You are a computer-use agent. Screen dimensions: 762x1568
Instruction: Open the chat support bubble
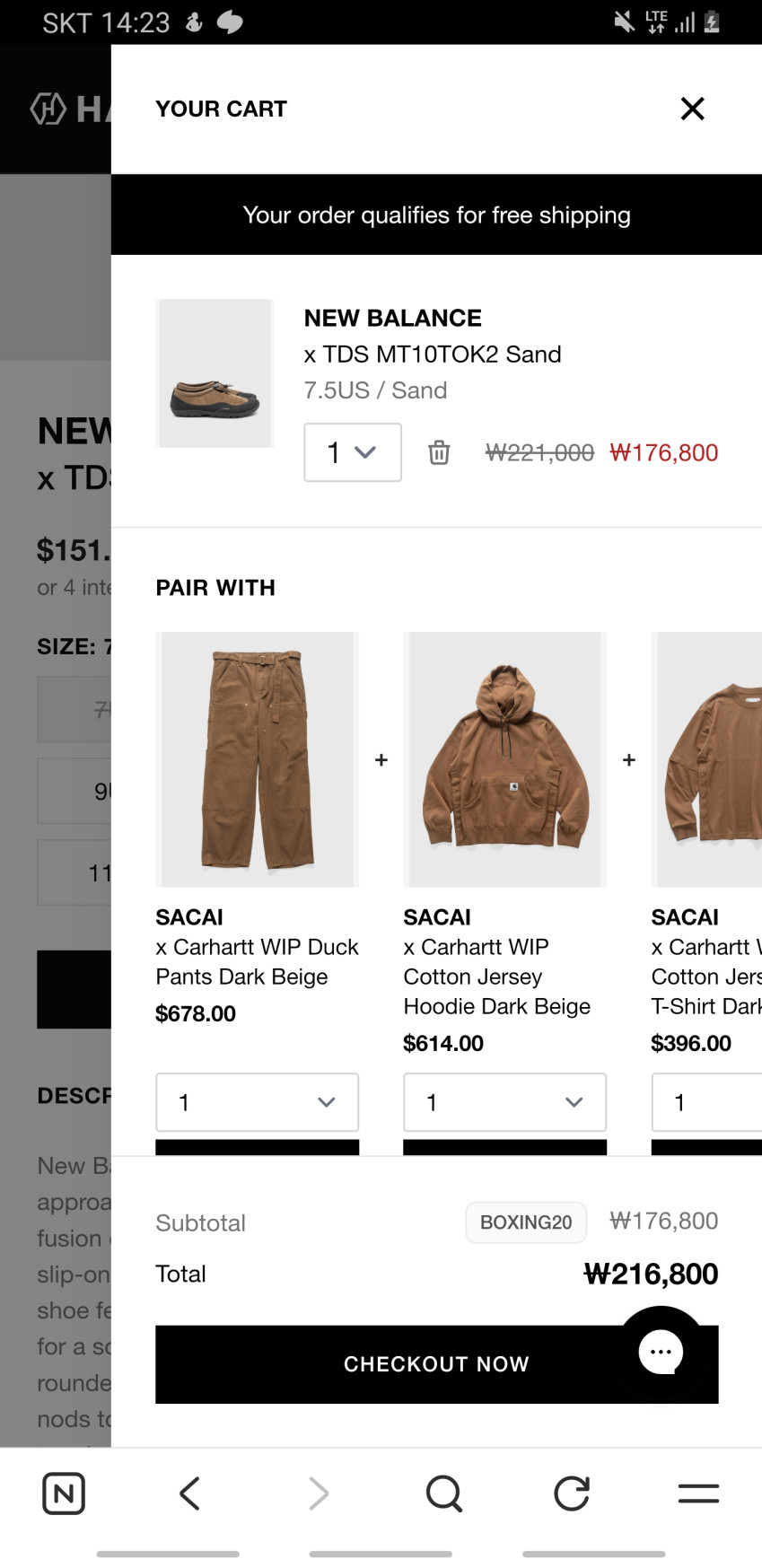click(661, 1352)
